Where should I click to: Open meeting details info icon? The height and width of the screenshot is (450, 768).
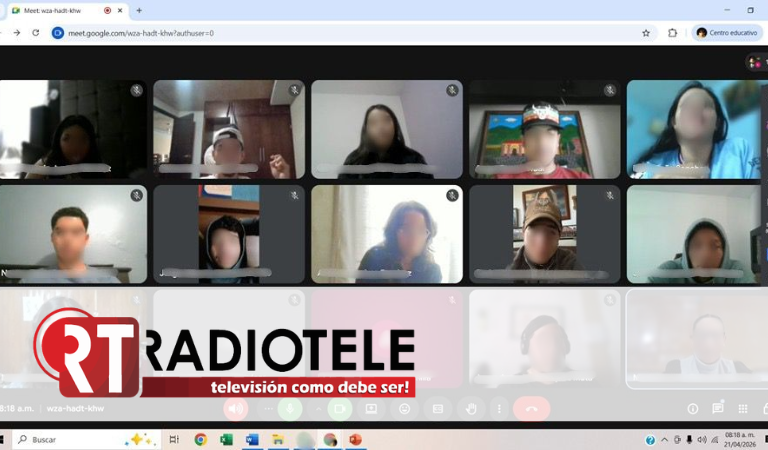pyautogui.click(x=692, y=408)
